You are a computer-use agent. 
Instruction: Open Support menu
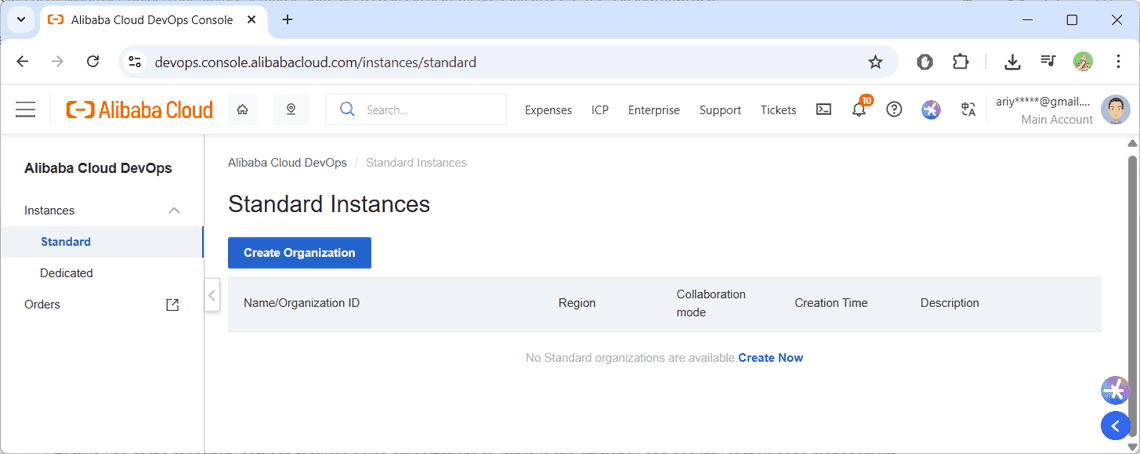coord(720,110)
